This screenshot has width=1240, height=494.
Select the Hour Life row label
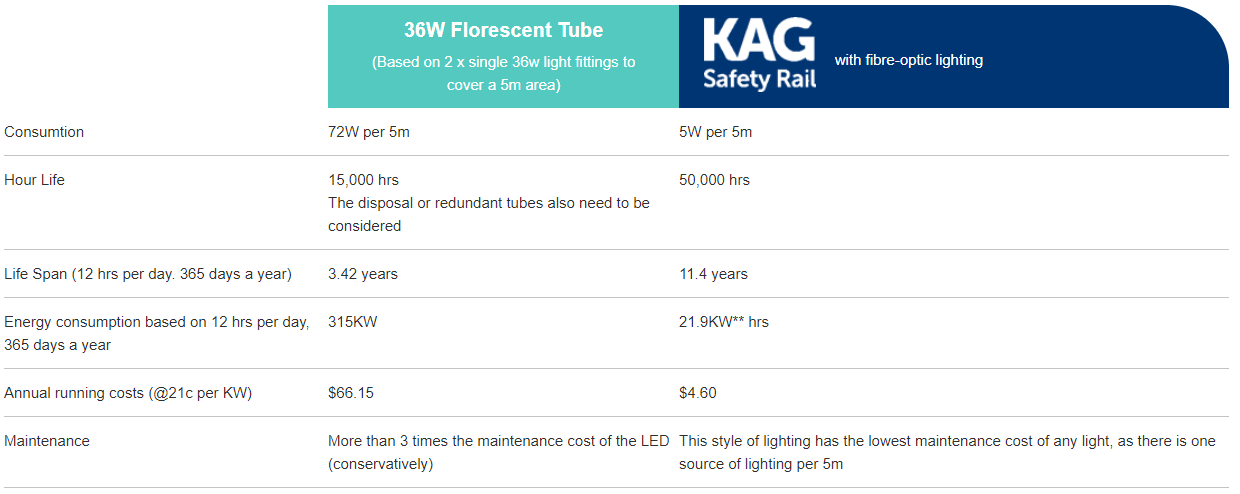[x=35, y=180]
